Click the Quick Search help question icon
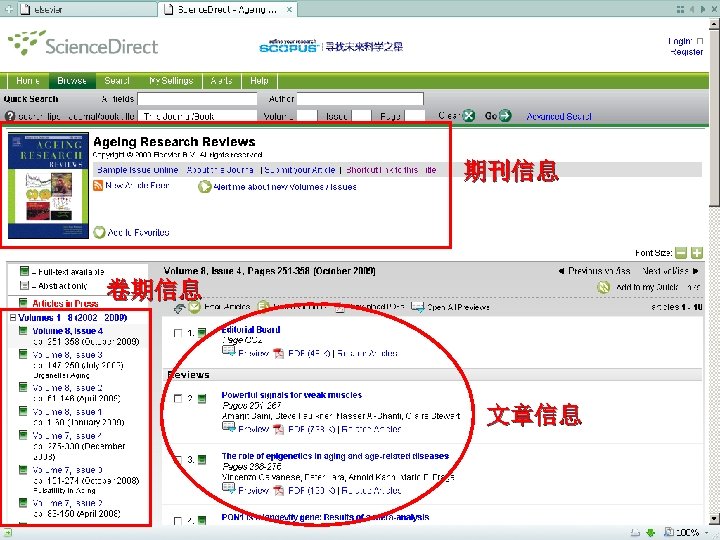The image size is (720, 540). click(10, 116)
